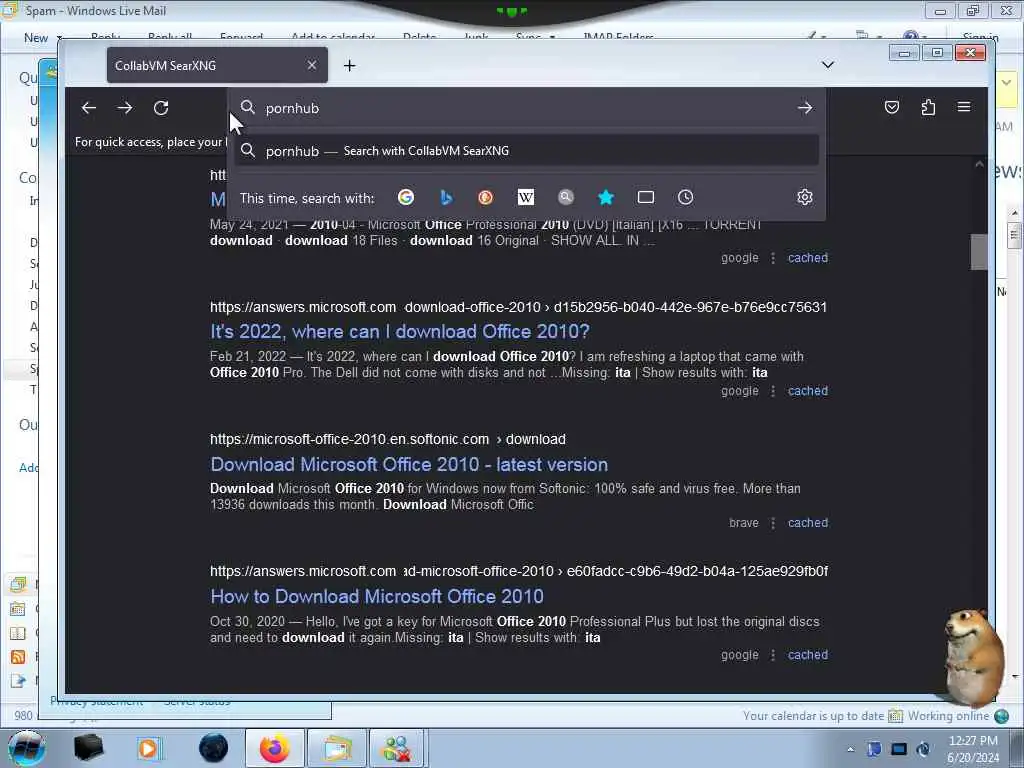Launch Windows Media Player from the taskbar
Image resolution: width=1024 pixels, height=768 pixels.
point(148,748)
